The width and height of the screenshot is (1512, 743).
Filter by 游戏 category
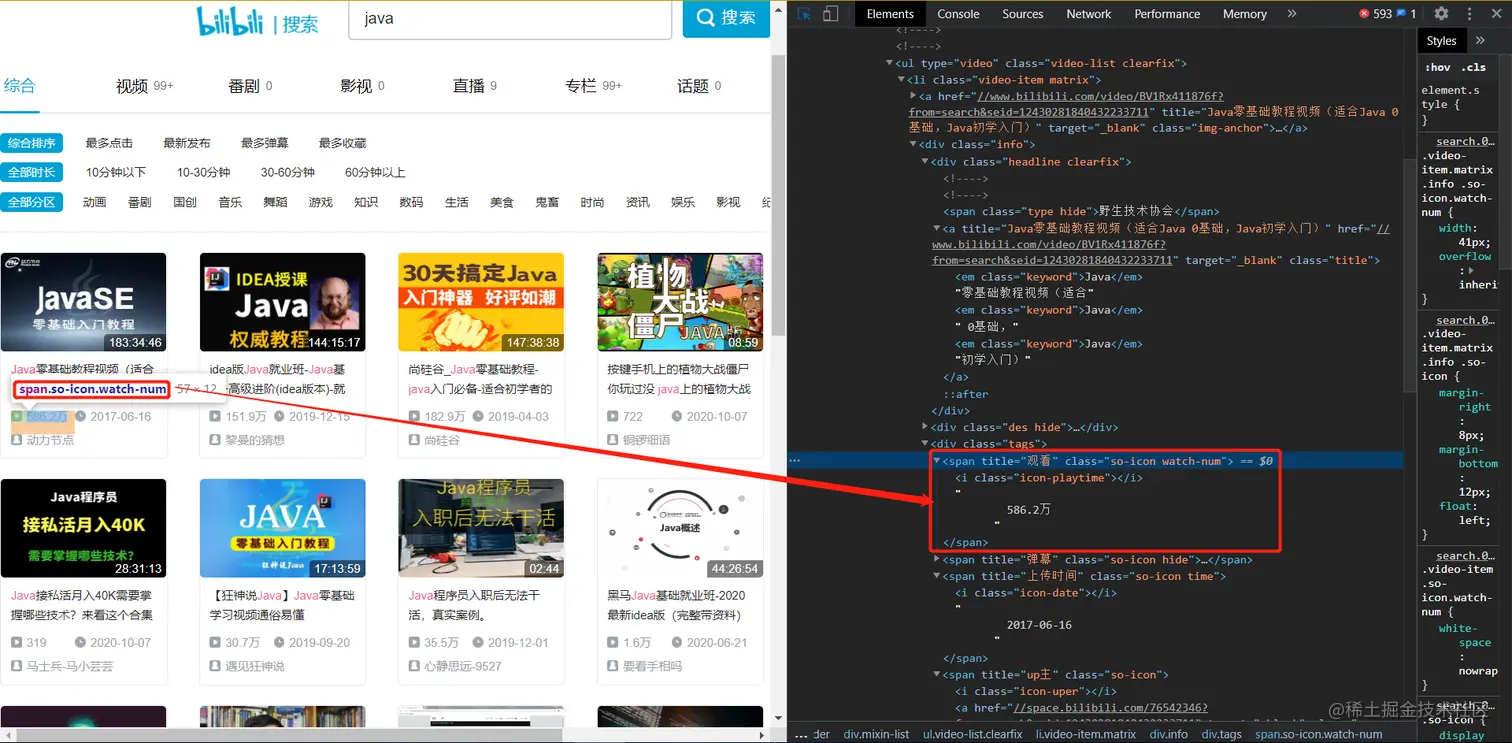320,202
